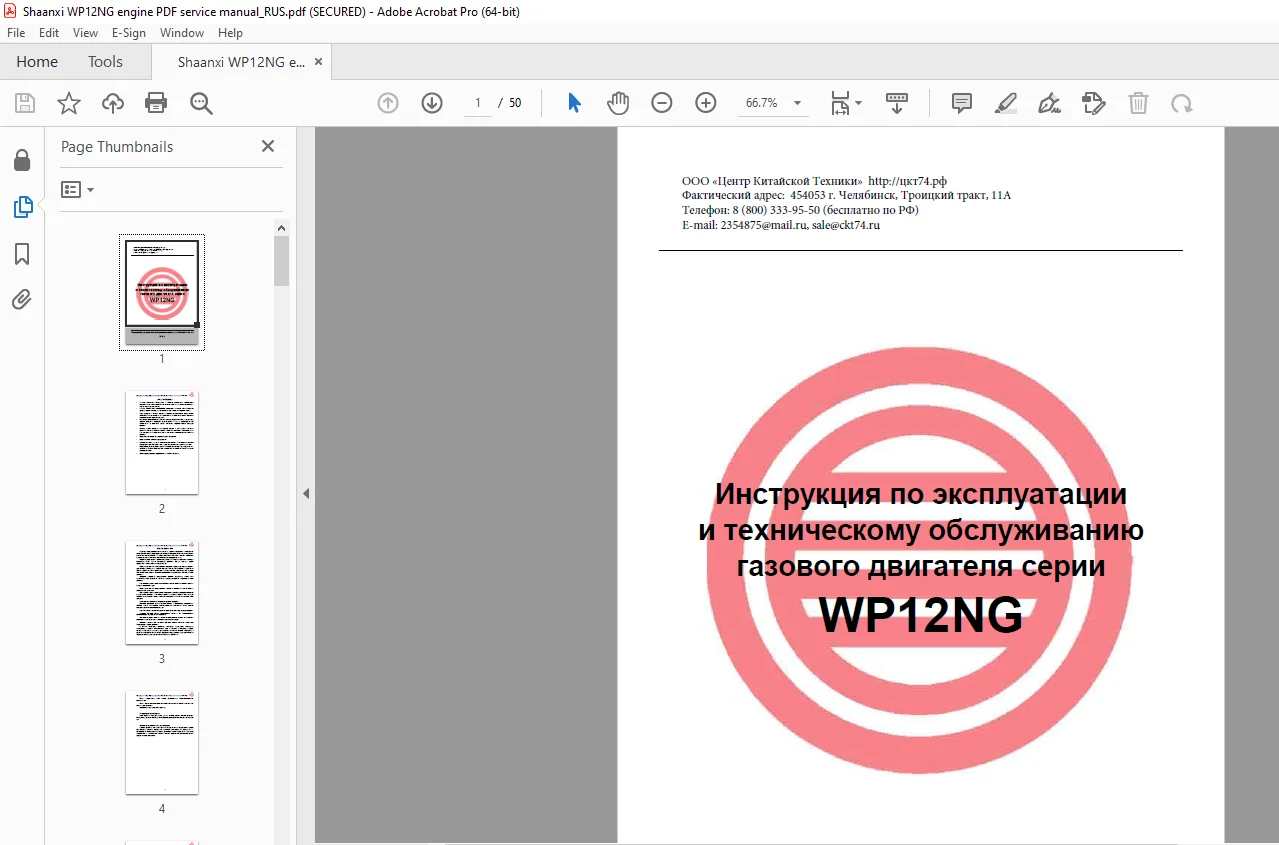The height and width of the screenshot is (845, 1279).
Task: Click the E-mail address line
Action: 781,225
